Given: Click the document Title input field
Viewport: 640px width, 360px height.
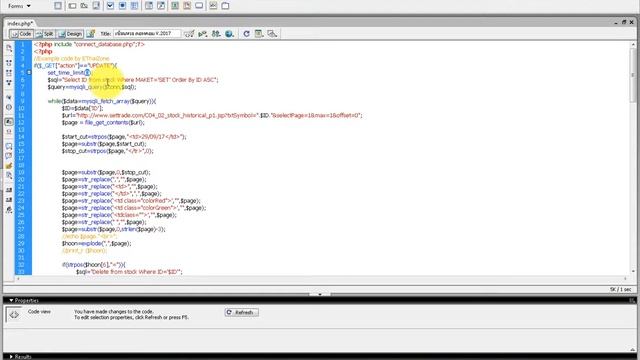Looking at the screenshot, I should click(x=147, y=33).
